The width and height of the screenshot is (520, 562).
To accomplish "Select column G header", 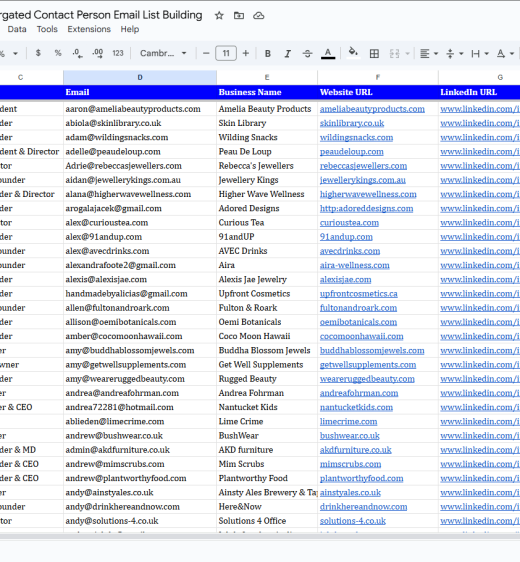I will 500,77.
